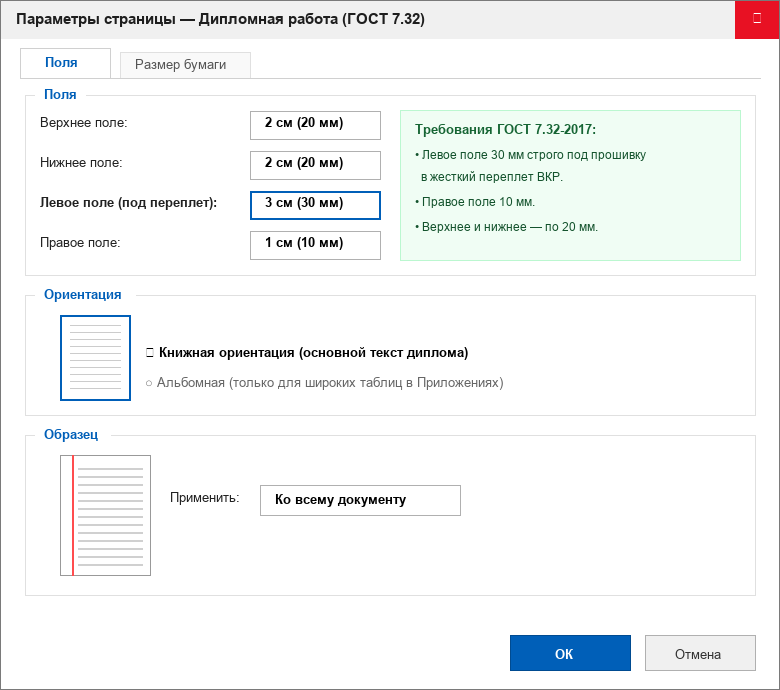Image resolution: width=780 pixels, height=690 pixels.
Task: Click the portrait page orientation thumbnail
Action: (x=96, y=358)
